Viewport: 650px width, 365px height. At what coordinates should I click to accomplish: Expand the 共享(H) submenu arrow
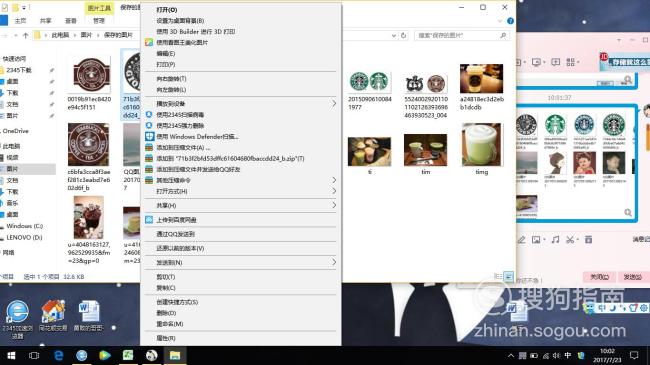coord(334,205)
